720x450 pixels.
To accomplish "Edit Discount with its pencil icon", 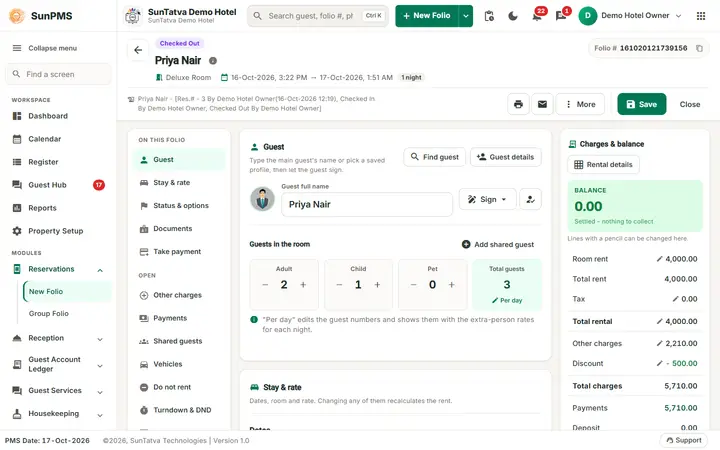I will point(659,363).
